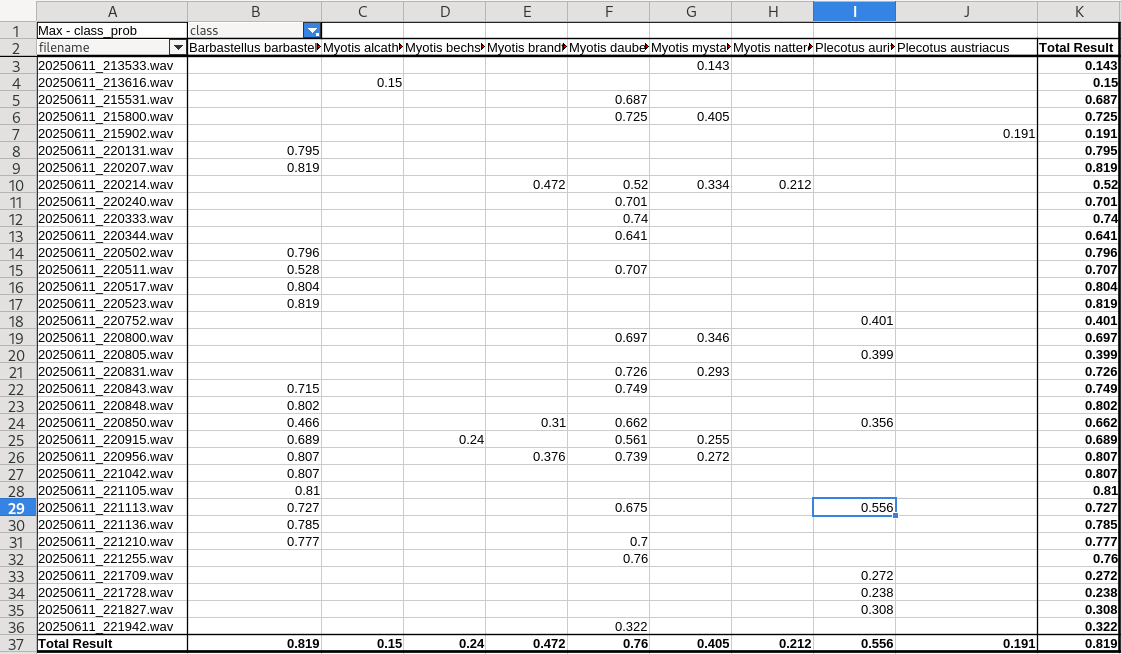The height and width of the screenshot is (654, 1121).
Task: Click the Total Result row label
Action: (x=111, y=643)
